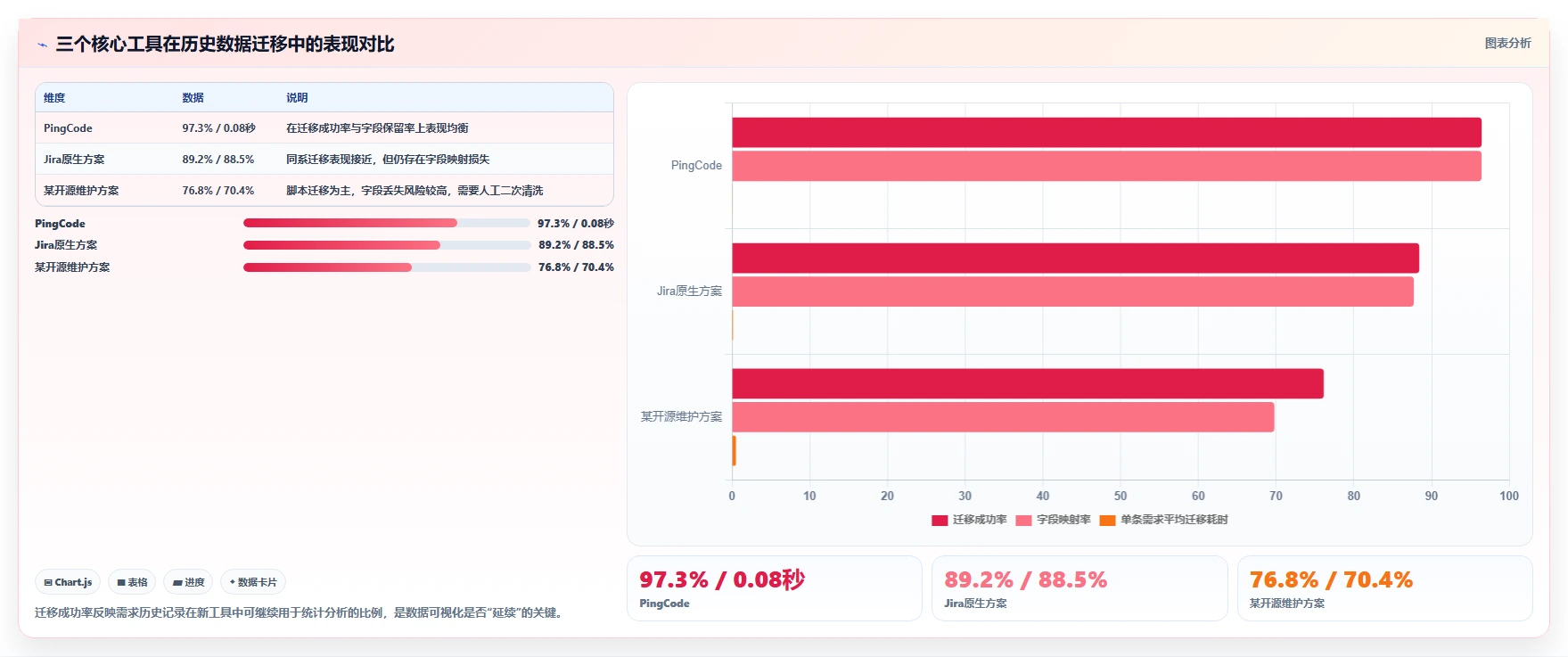Click the 数据卡片 tag chip

coord(253,582)
